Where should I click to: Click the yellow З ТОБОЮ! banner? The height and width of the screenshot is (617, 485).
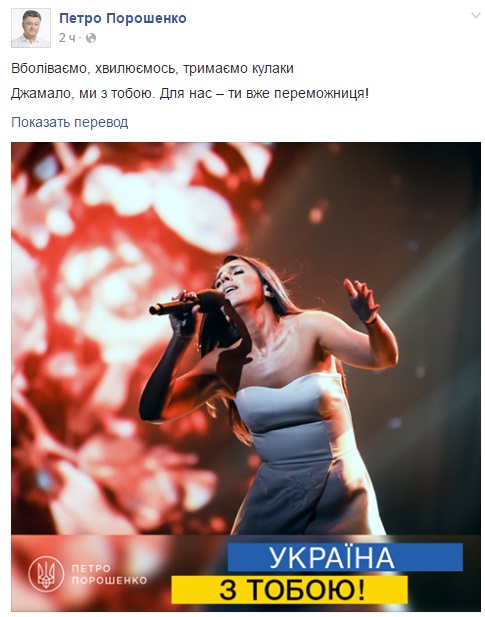(290, 590)
